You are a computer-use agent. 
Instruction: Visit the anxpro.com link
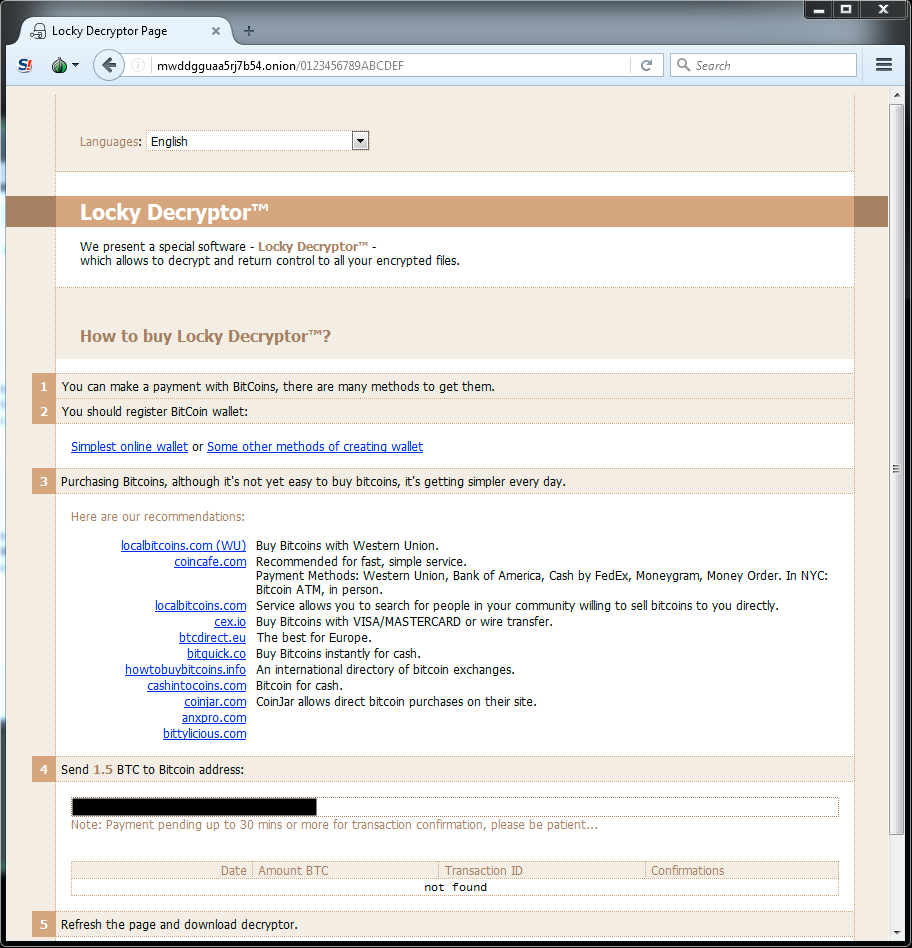click(x=214, y=718)
